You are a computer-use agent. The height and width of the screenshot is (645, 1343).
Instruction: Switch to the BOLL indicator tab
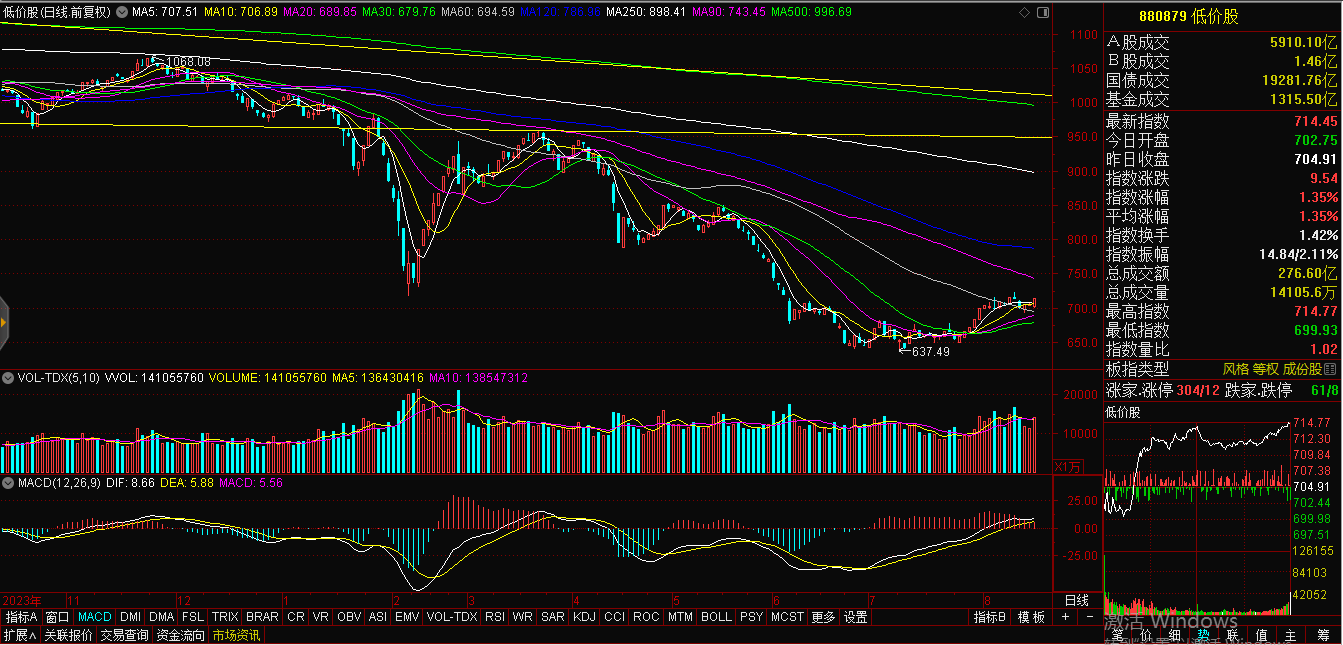point(715,618)
